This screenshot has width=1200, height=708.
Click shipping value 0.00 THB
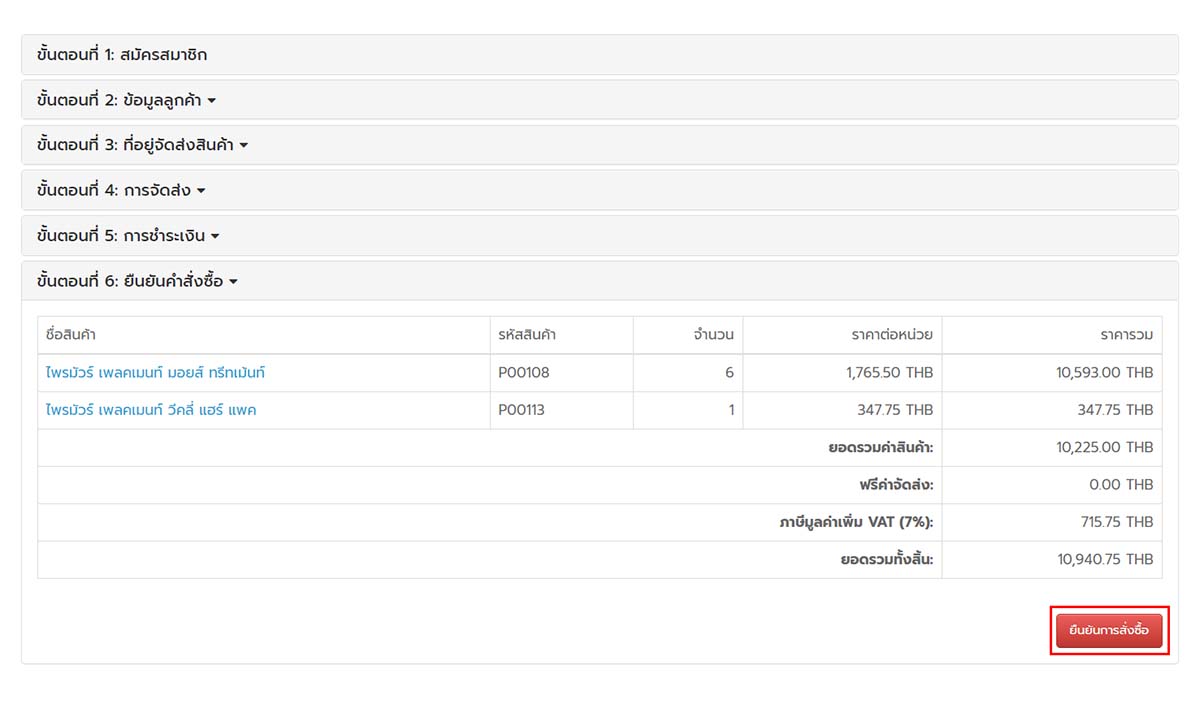click(x=1121, y=485)
